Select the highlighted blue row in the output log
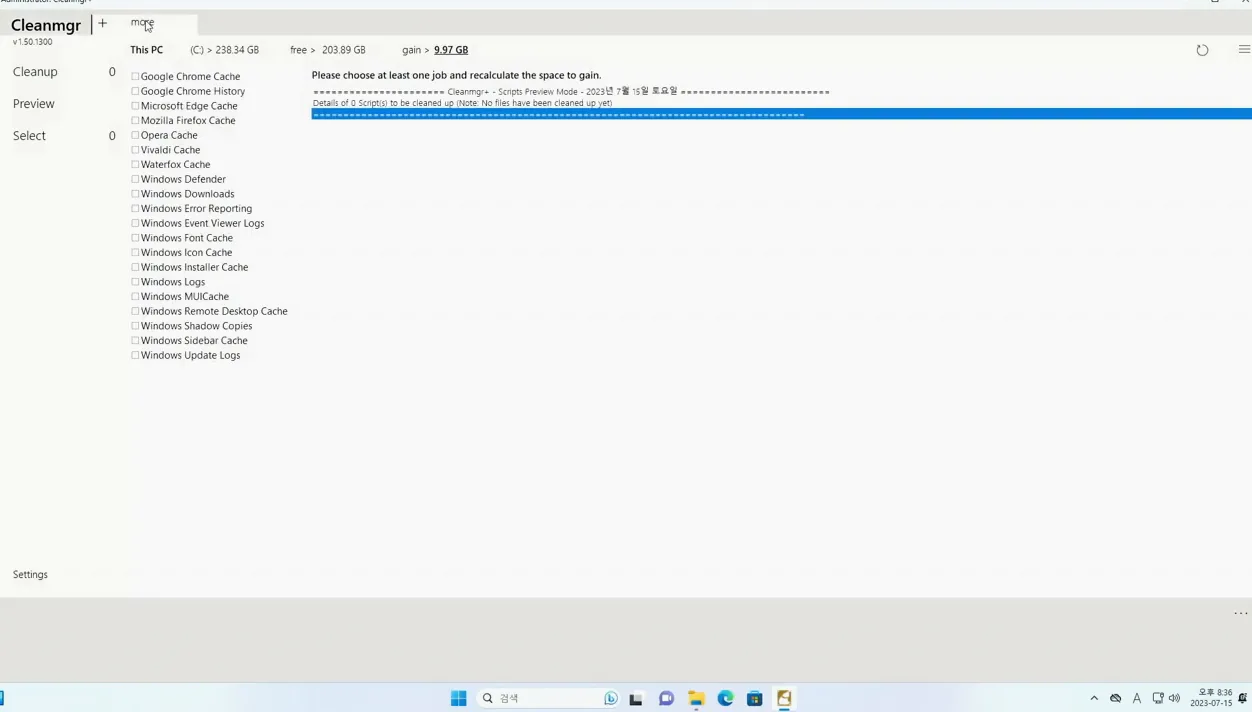1252x712 pixels. [781, 114]
